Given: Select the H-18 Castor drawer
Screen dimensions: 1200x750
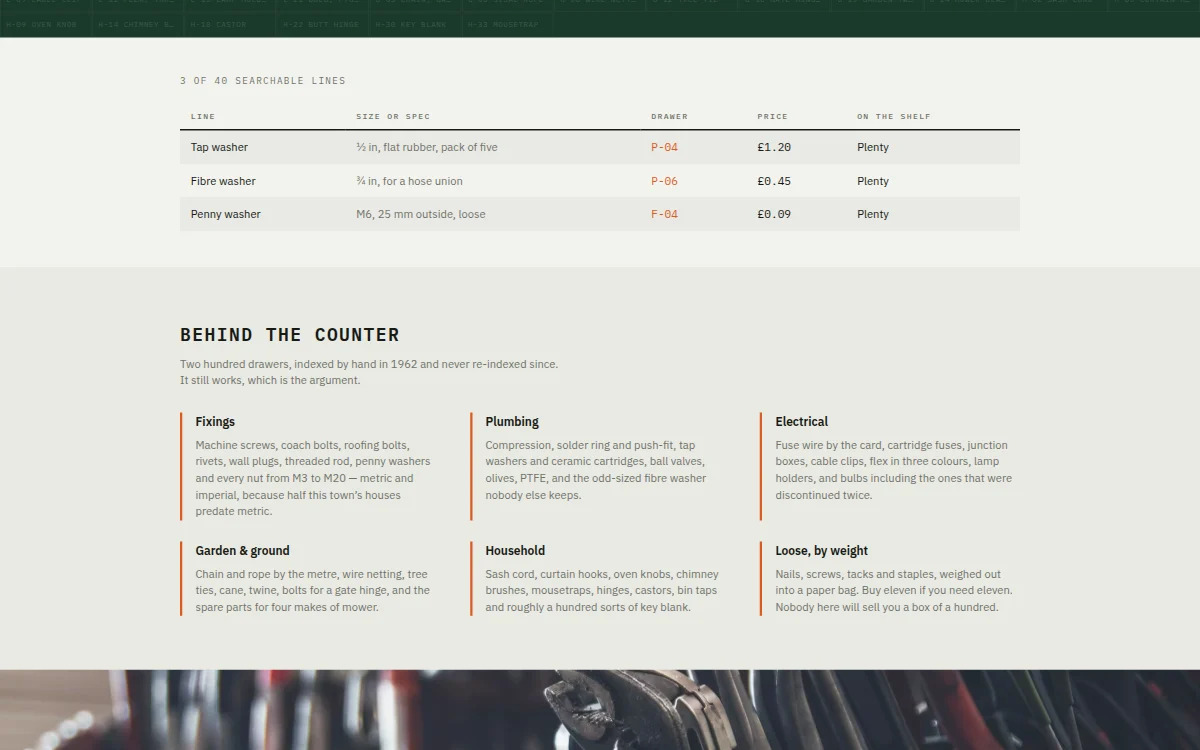Looking at the screenshot, I should (x=229, y=24).
